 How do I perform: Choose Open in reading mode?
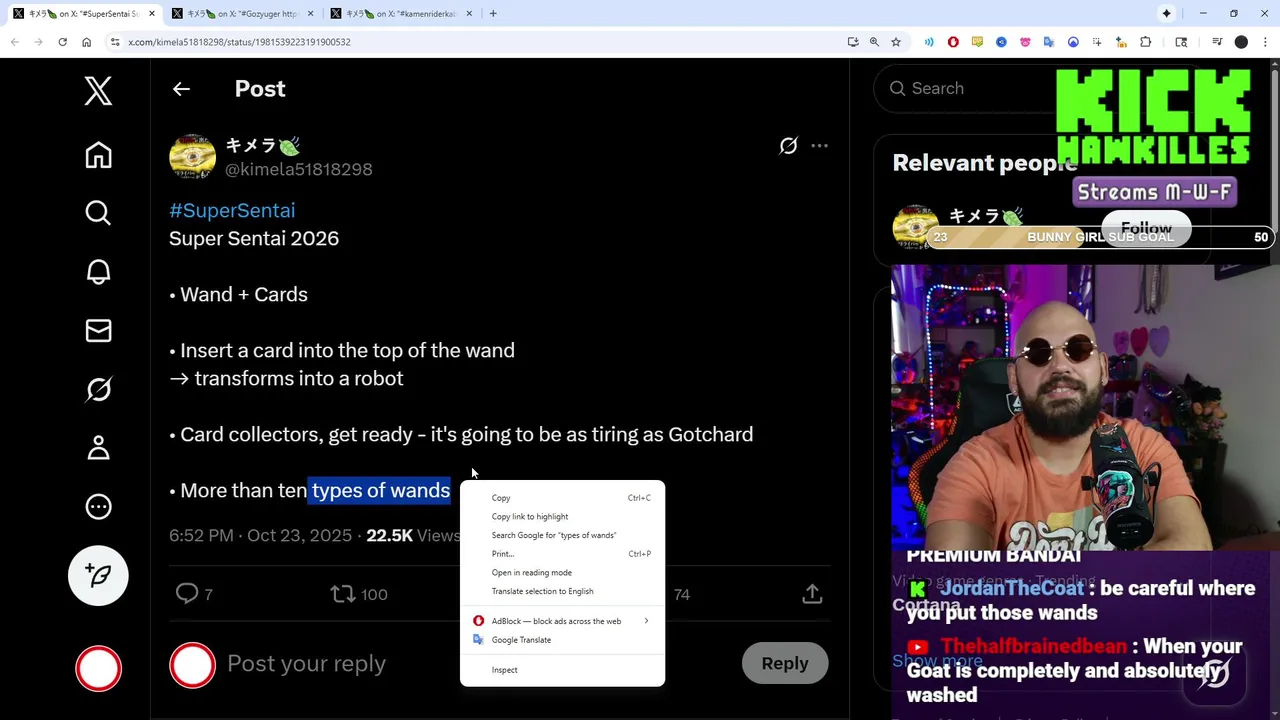tap(562, 573)
